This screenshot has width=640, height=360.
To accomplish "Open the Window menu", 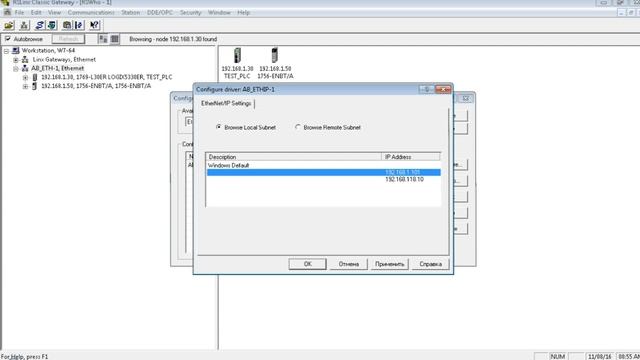I will coord(219,13).
